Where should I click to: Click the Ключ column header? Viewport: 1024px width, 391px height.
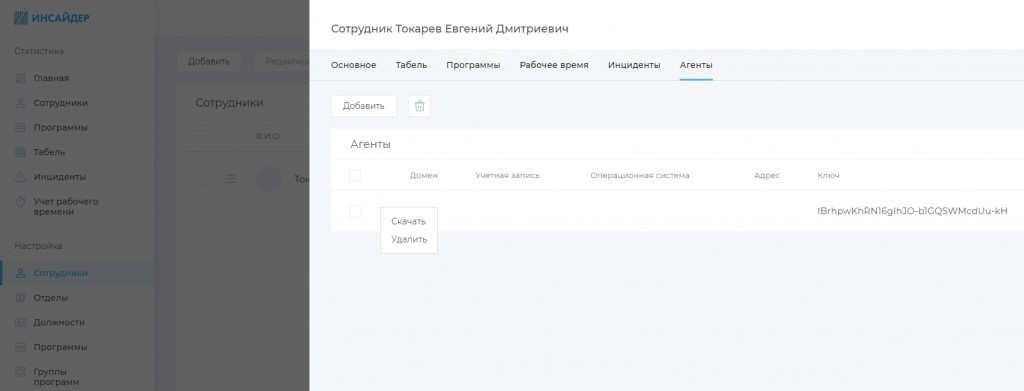click(828, 176)
